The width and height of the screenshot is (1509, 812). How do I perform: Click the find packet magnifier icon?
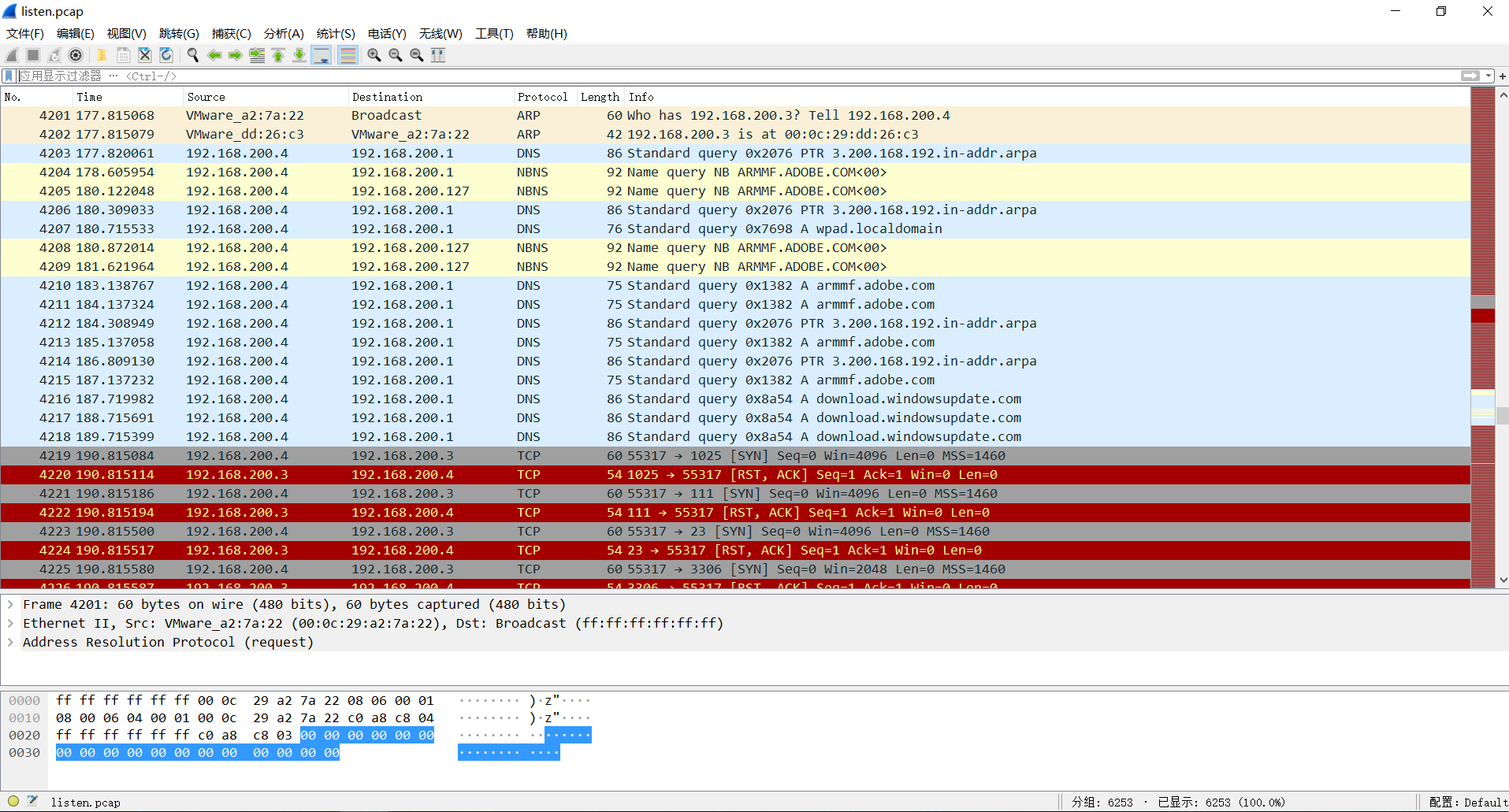(x=193, y=55)
